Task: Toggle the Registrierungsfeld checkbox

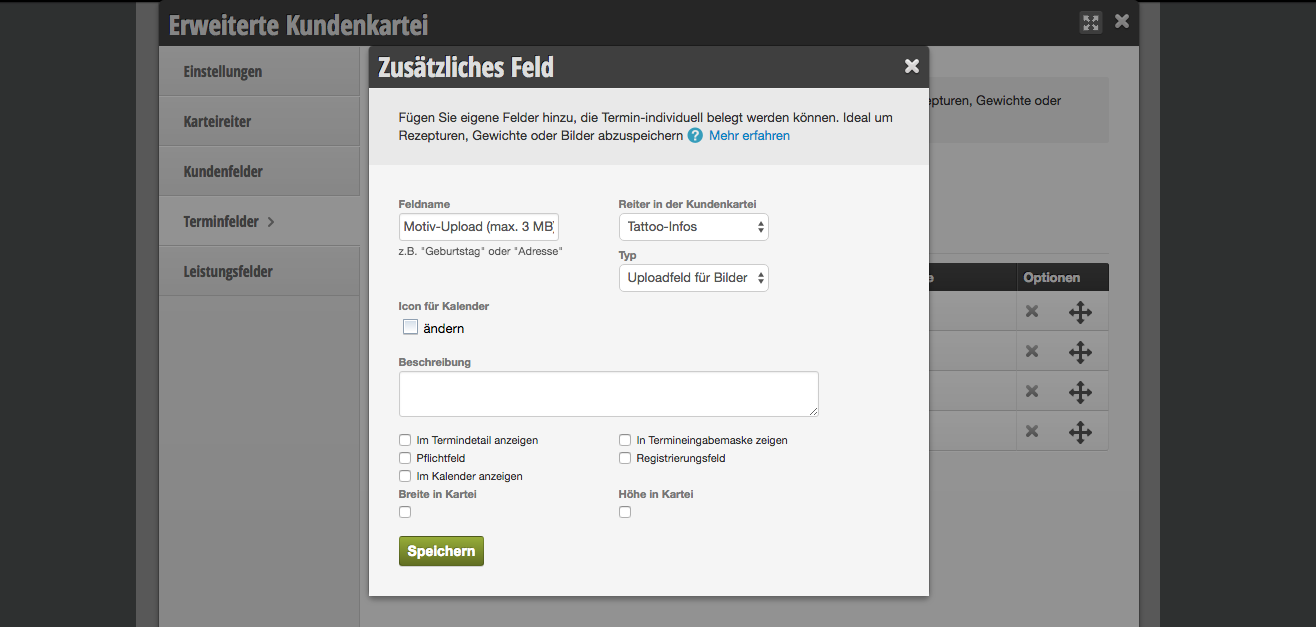Action: [625, 458]
